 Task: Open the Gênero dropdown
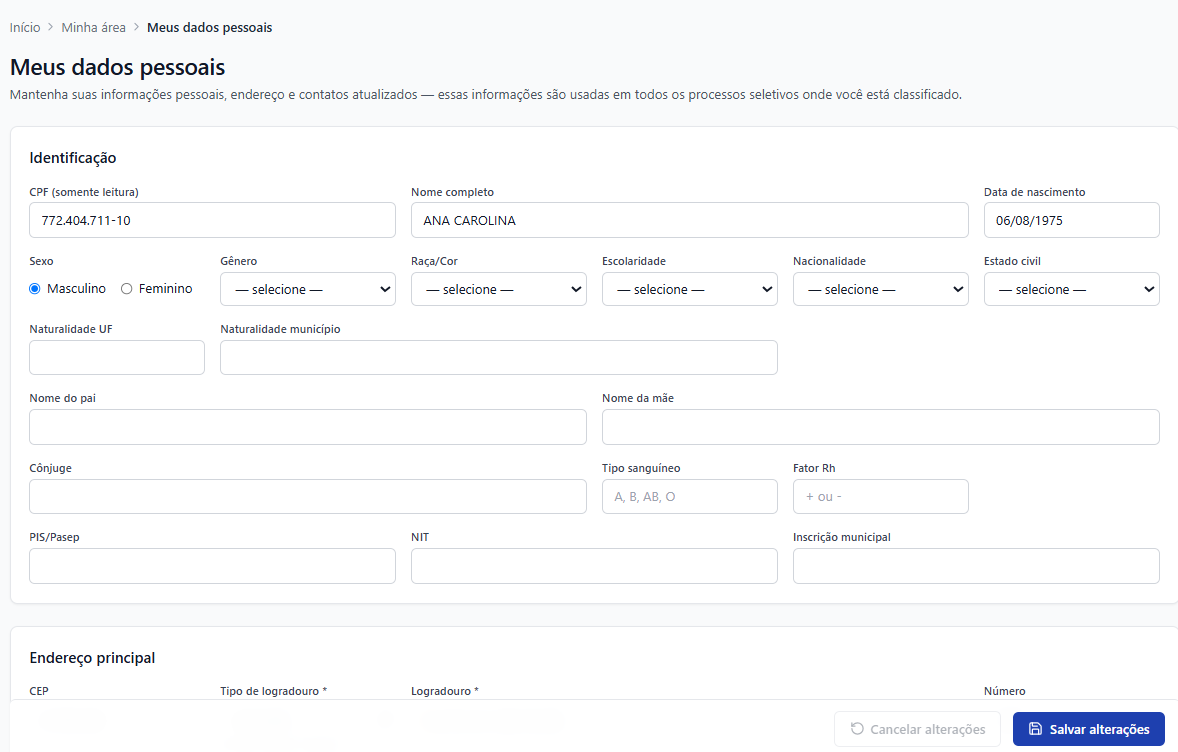pyautogui.click(x=308, y=289)
